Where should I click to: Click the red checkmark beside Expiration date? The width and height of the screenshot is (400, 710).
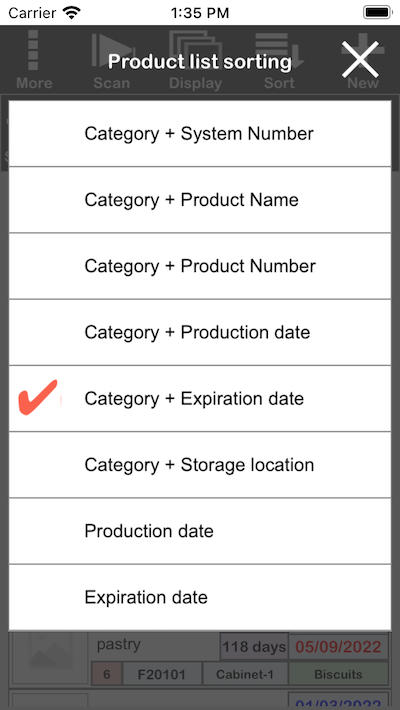tap(38, 397)
